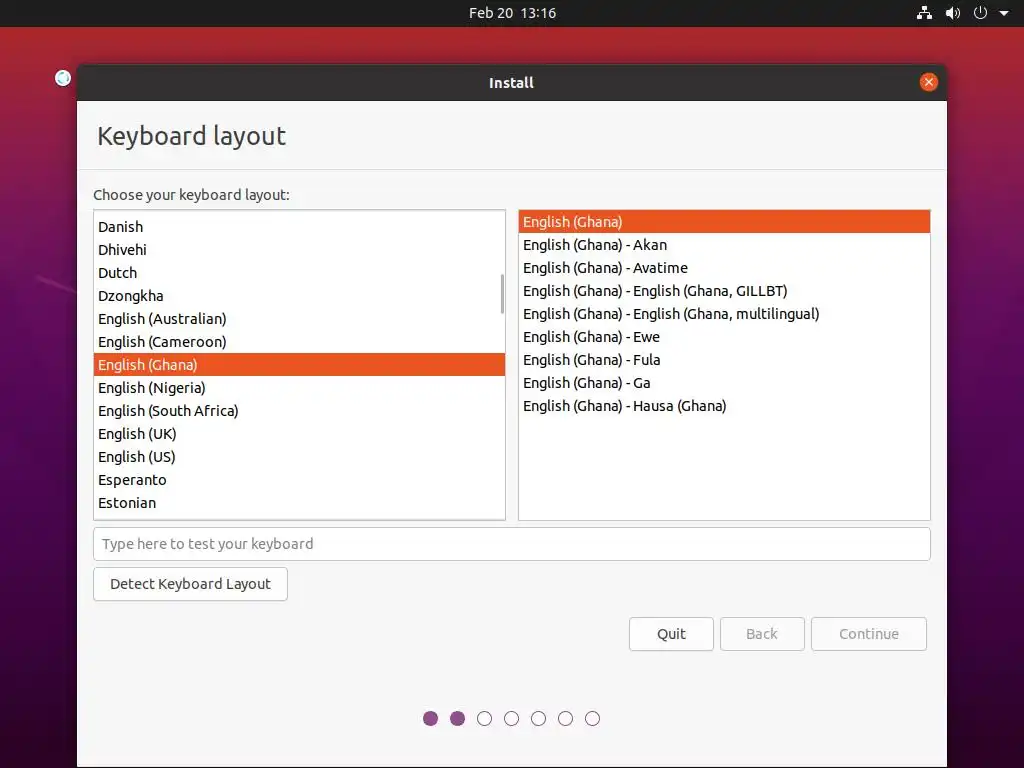Select English (Ghana) - Hausa (Ghana) variant
This screenshot has width=1024, height=768.
point(724,406)
